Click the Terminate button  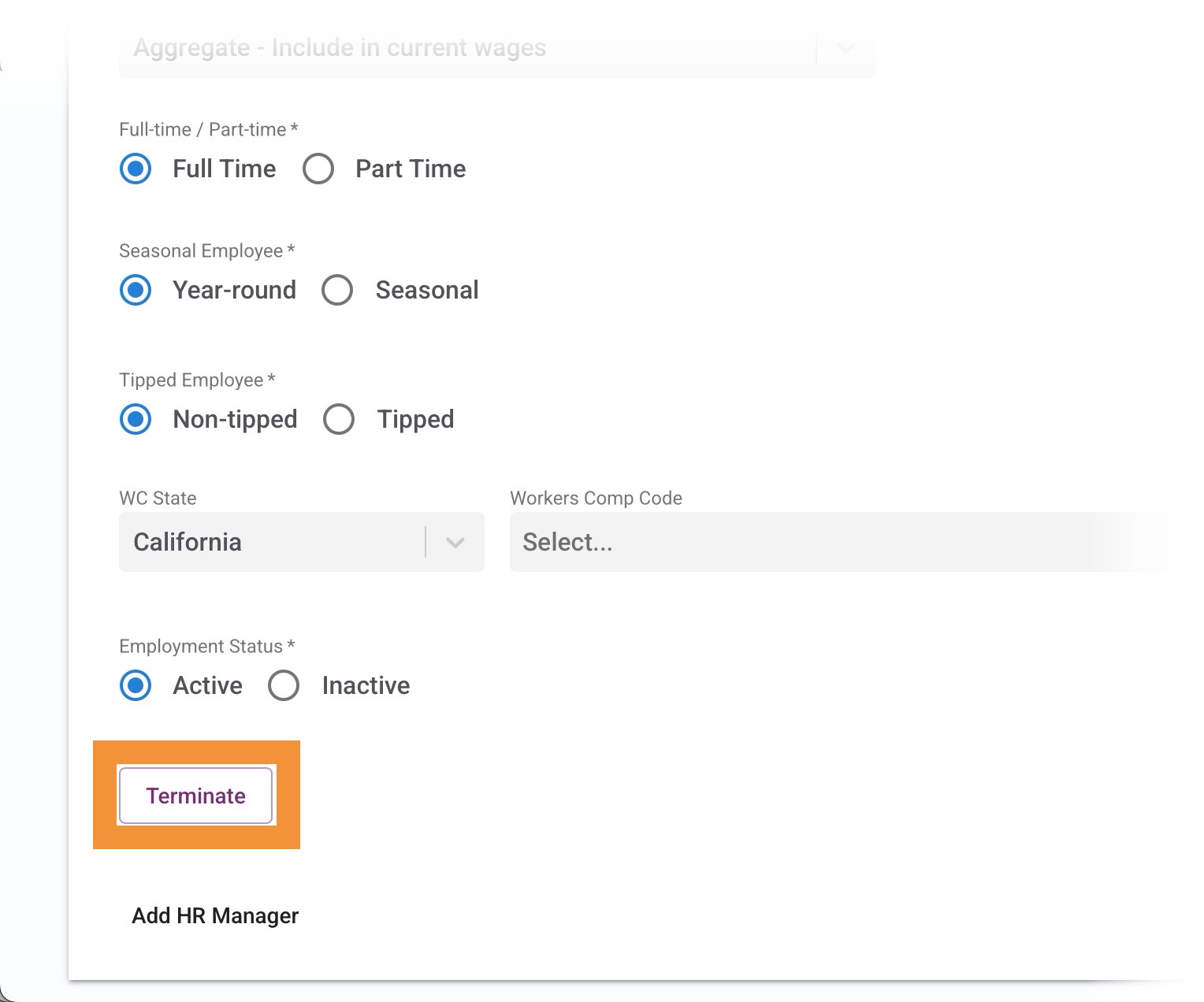[195, 796]
